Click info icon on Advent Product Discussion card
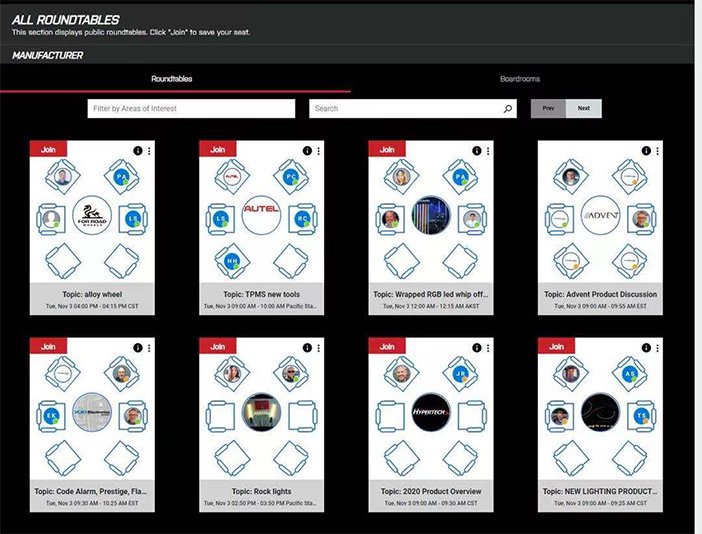This screenshot has width=702, height=534. (x=646, y=151)
